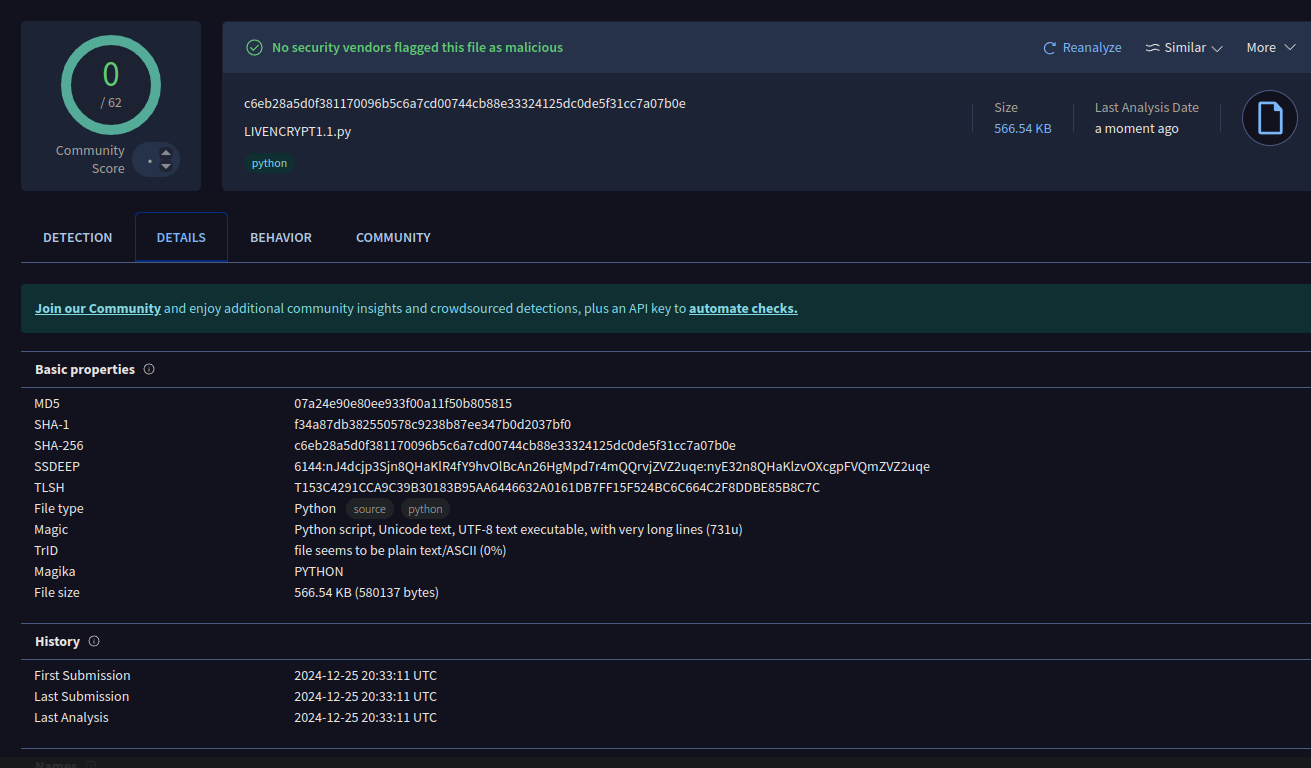Click the File size 580137 bytes value
The height and width of the screenshot is (768, 1311).
click(x=366, y=592)
